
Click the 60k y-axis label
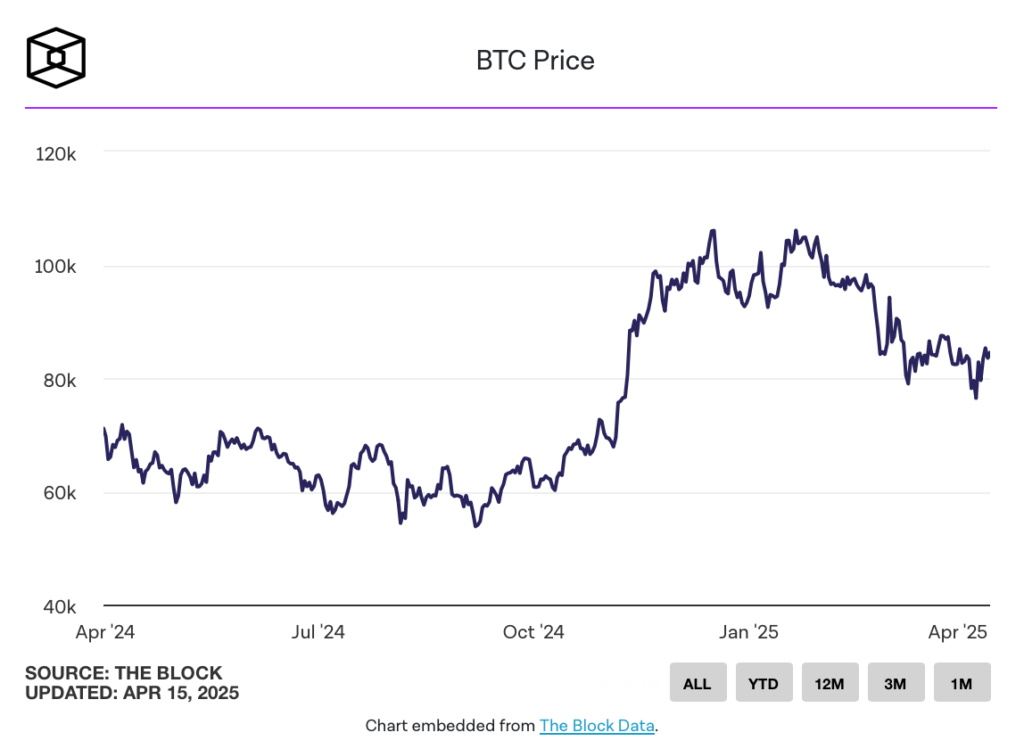coord(60,494)
